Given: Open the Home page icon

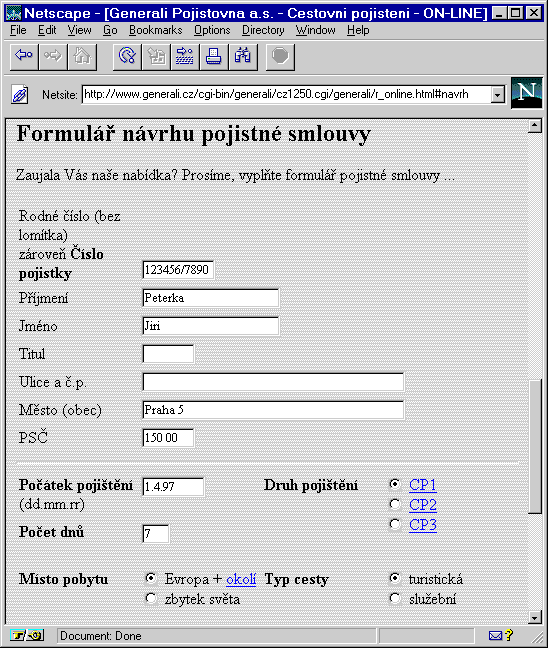Looking at the screenshot, I should pos(82,57).
